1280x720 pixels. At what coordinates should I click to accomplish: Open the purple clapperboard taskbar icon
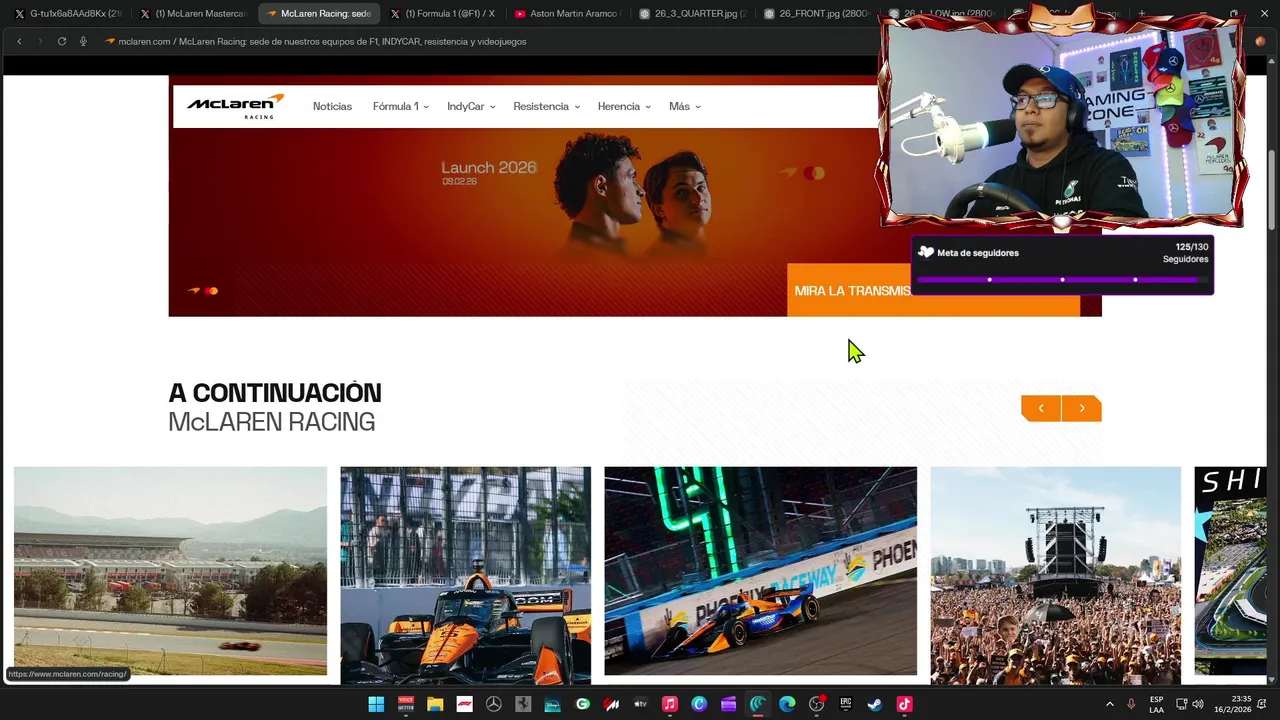[x=728, y=704]
